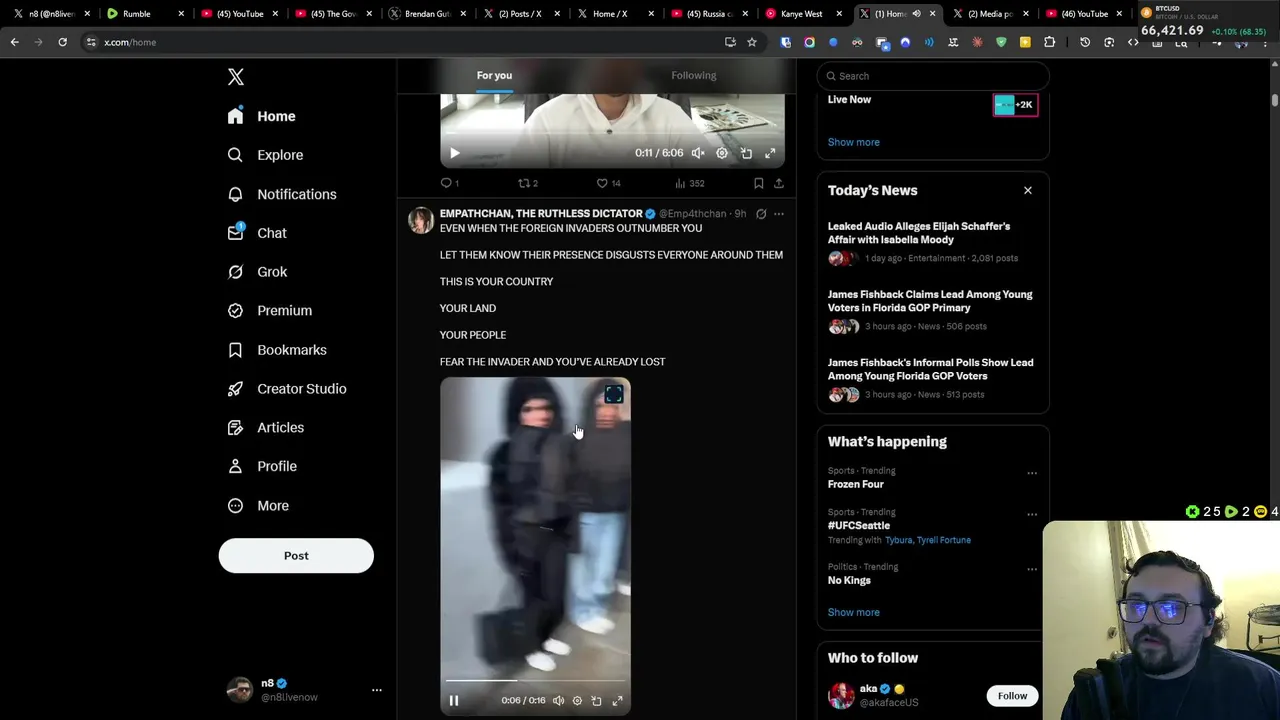Repost the post with 2 reposts
Viewport: 1280px width, 720px height.
[x=527, y=183]
